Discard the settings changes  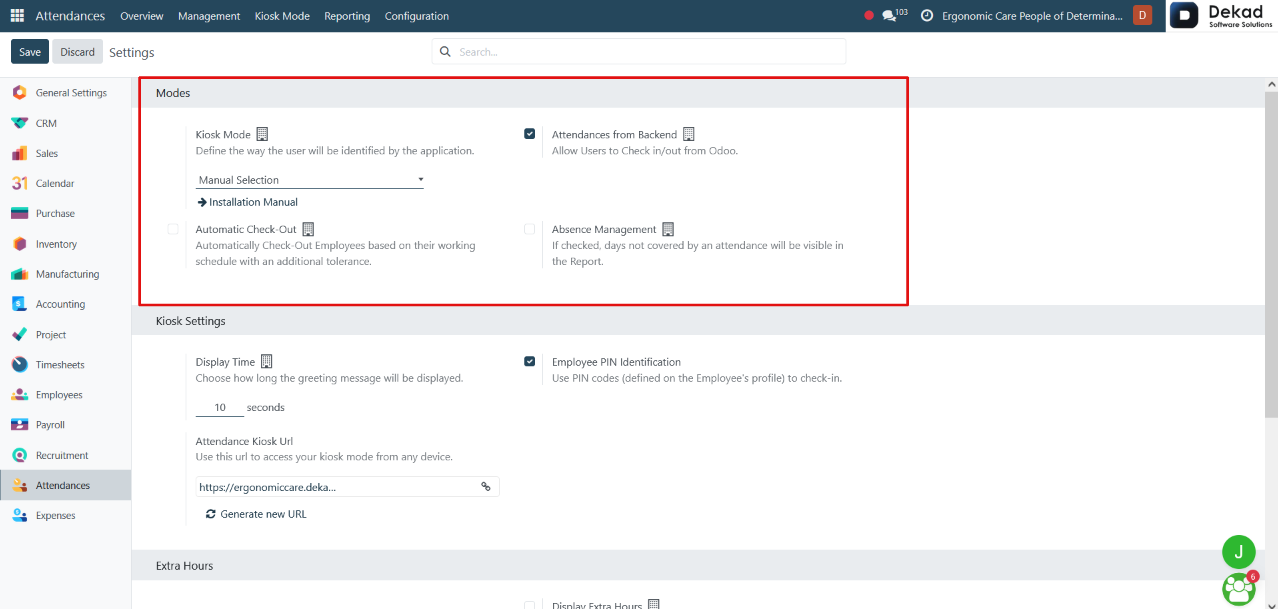[77, 52]
